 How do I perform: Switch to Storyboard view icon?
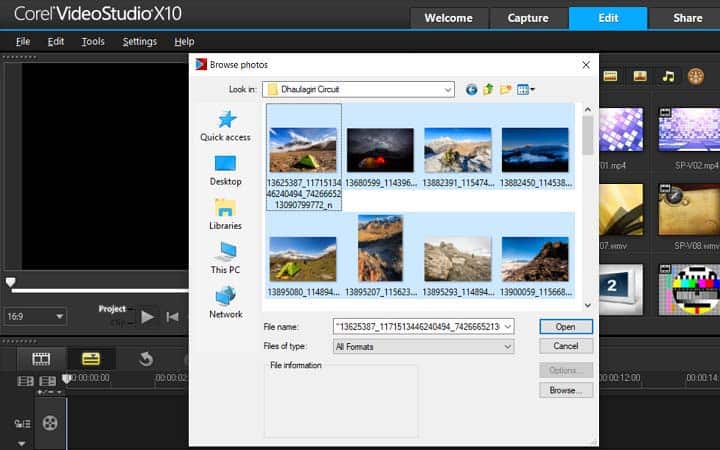pyautogui.click(x=41, y=359)
